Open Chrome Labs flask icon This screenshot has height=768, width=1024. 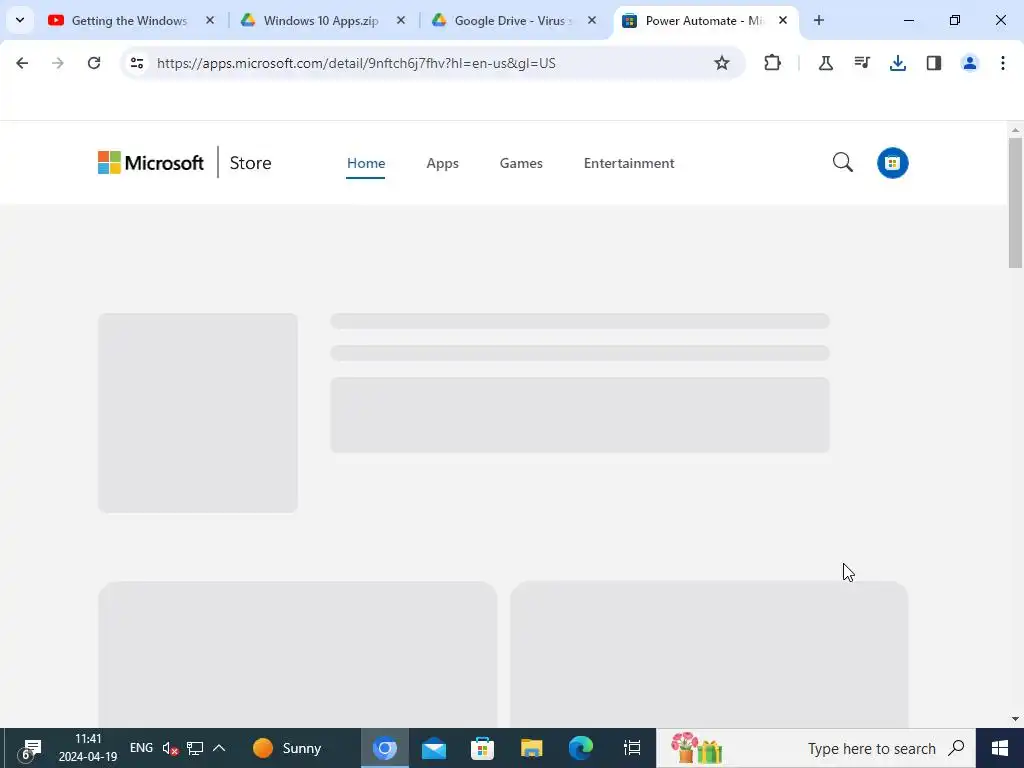[x=825, y=63]
